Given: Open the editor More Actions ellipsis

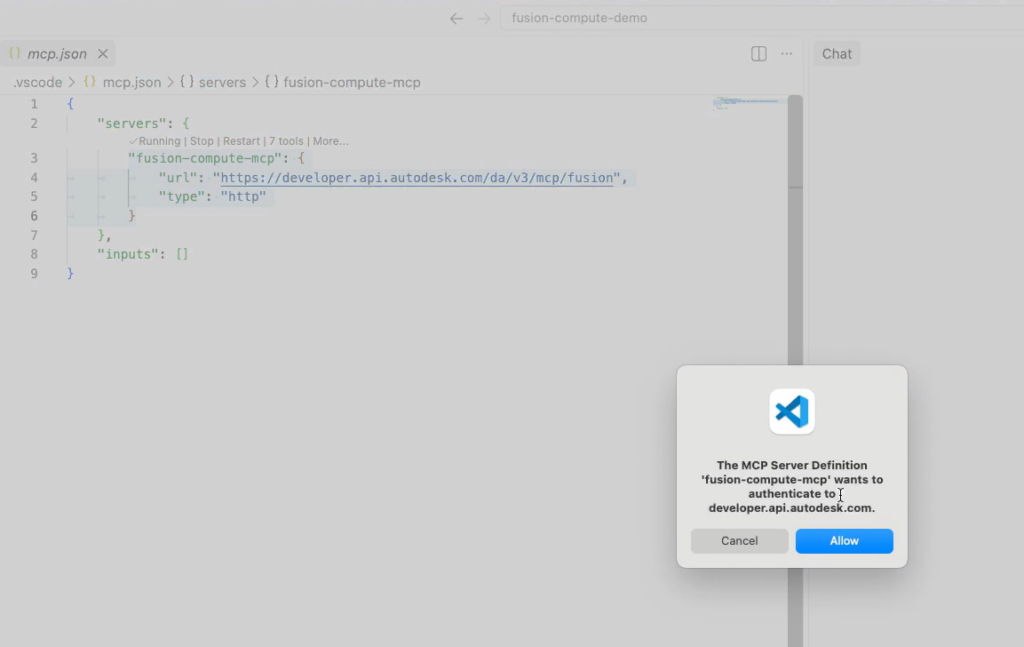Looking at the screenshot, I should click(x=786, y=54).
